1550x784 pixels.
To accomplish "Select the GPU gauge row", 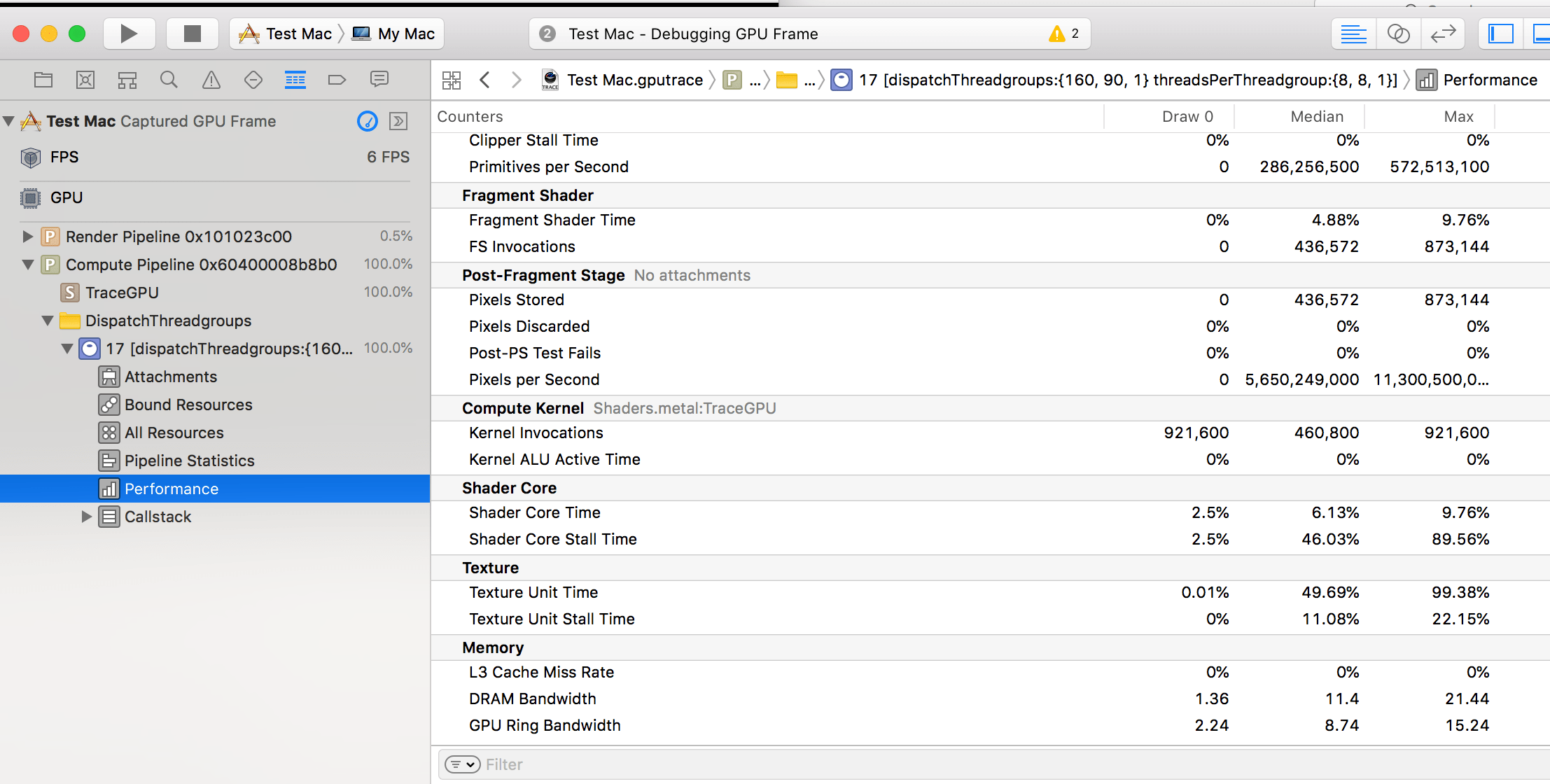I will 215,197.
